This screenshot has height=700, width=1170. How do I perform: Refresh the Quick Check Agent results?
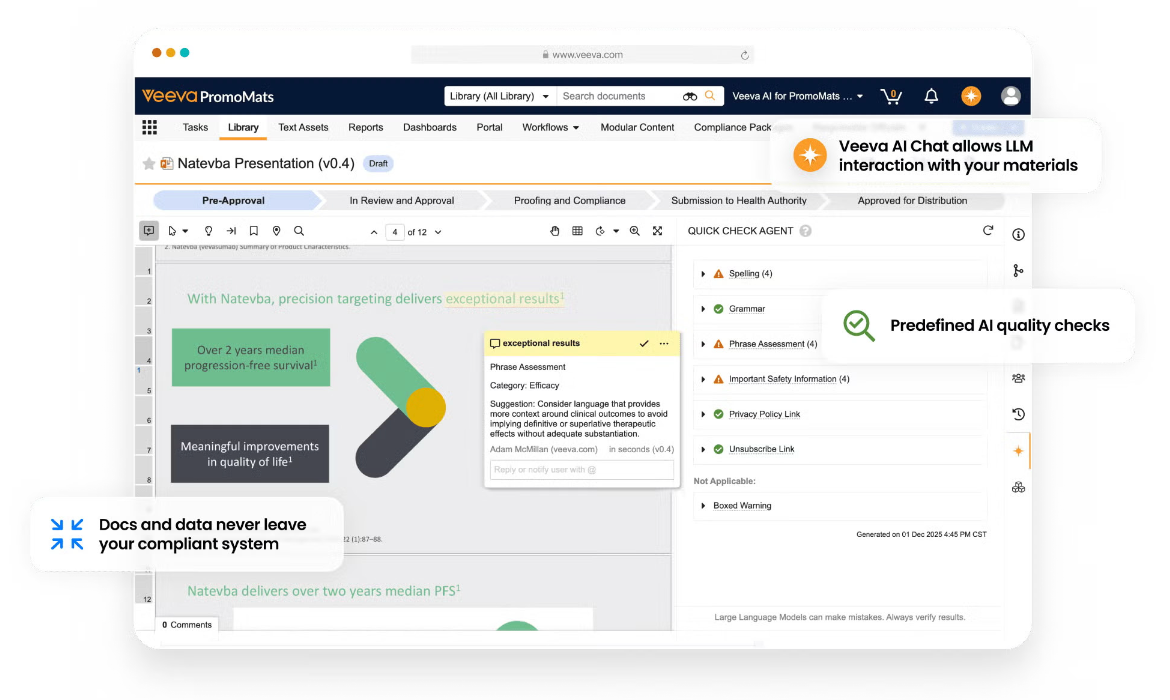pyautogui.click(x=988, y=231)
